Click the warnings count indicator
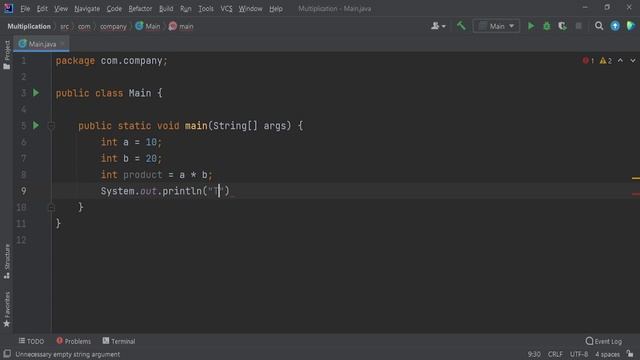Viewport: 640px width, 360px height. pyautogui.click(x=605, y=61)
